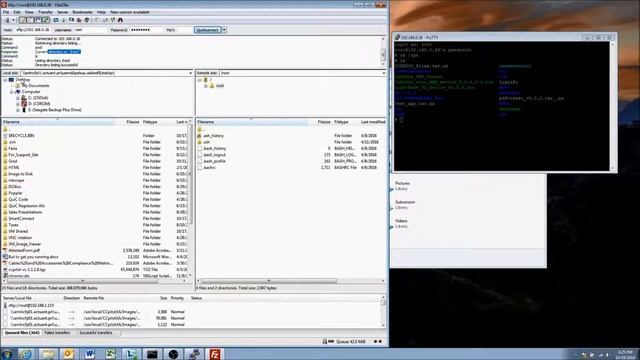
Task: Toggle synchronized browsing icon
Action: click(113, 20)
